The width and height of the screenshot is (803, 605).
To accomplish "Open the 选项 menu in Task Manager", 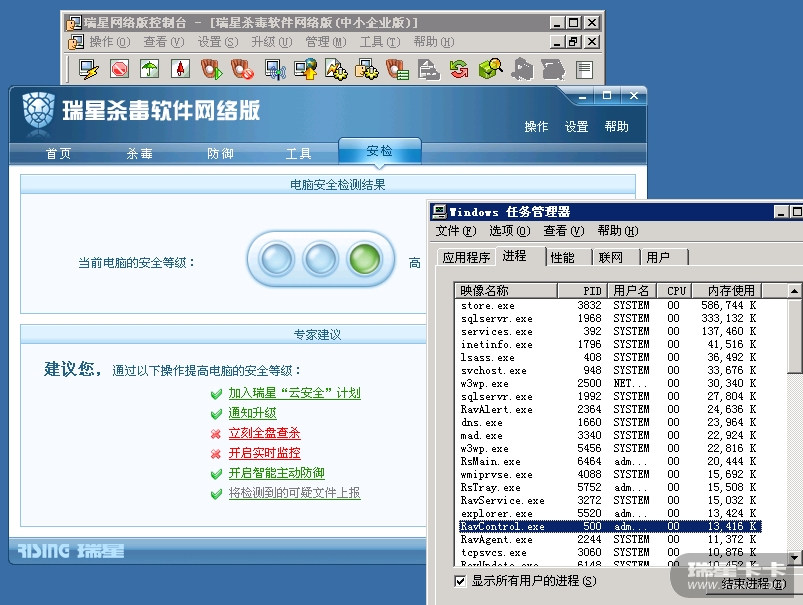I will 510,231.
